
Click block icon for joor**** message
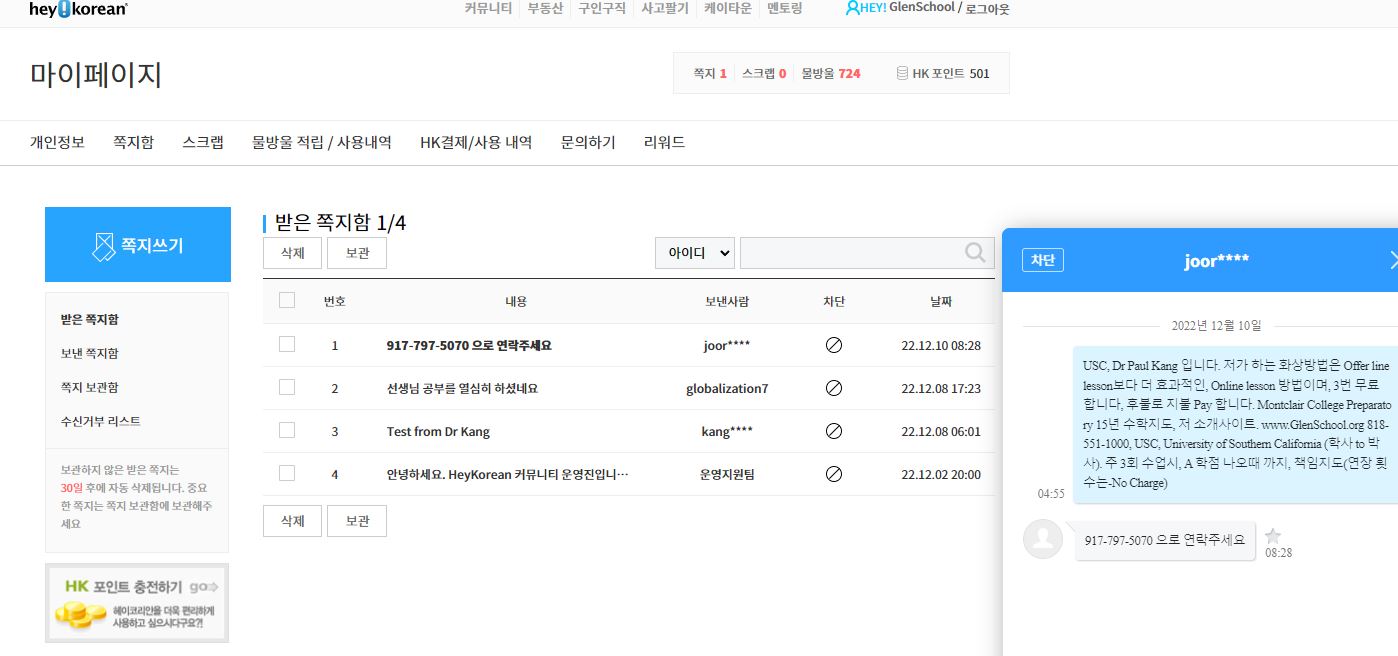pos(833,345)
